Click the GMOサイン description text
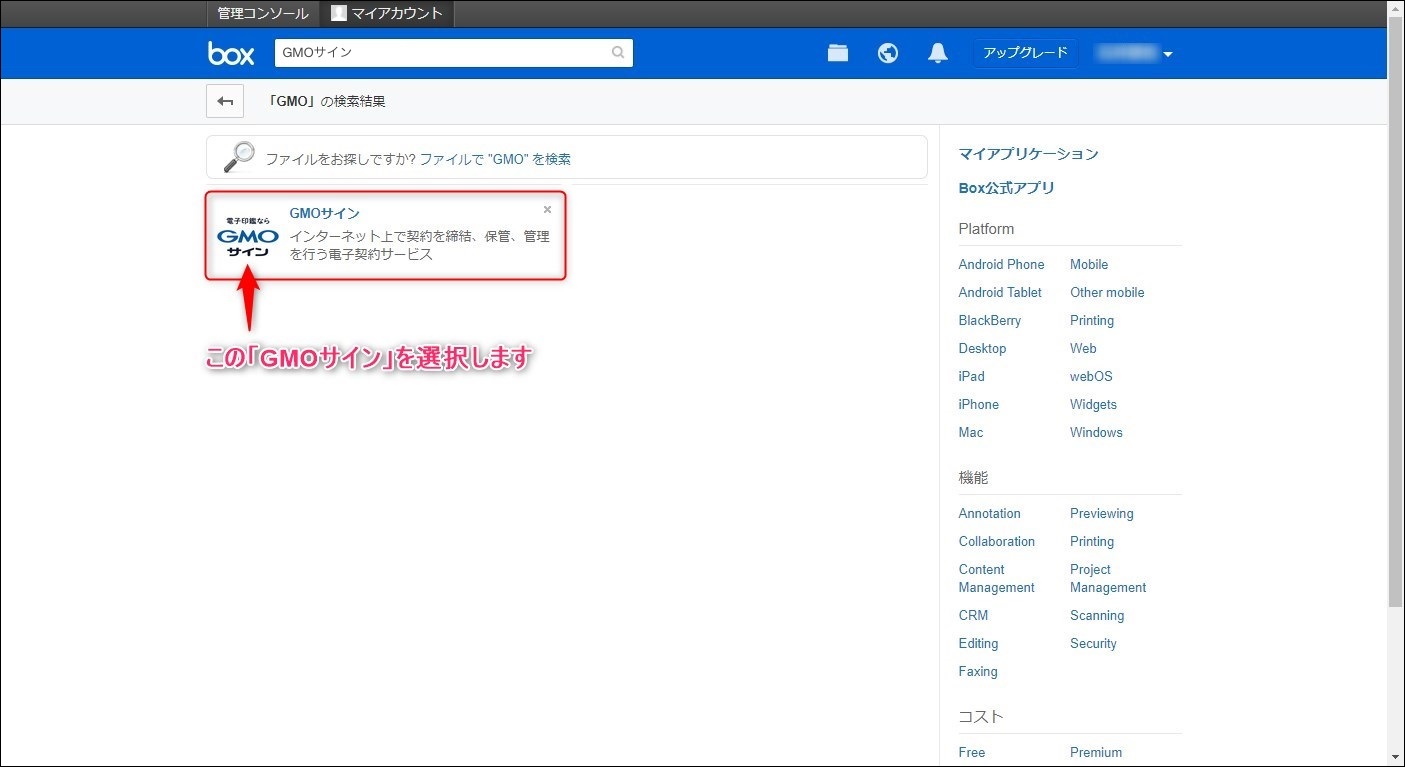This screenshot has height=767, width=1405. (419, 245)
